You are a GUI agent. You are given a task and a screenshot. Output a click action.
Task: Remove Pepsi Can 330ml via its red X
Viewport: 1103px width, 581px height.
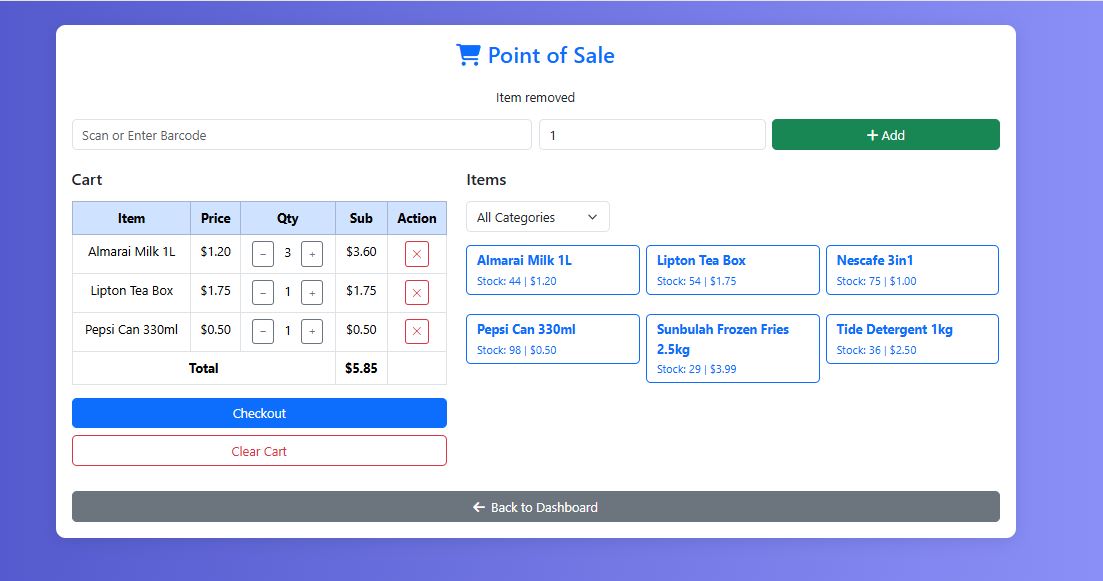coord(416,331)
